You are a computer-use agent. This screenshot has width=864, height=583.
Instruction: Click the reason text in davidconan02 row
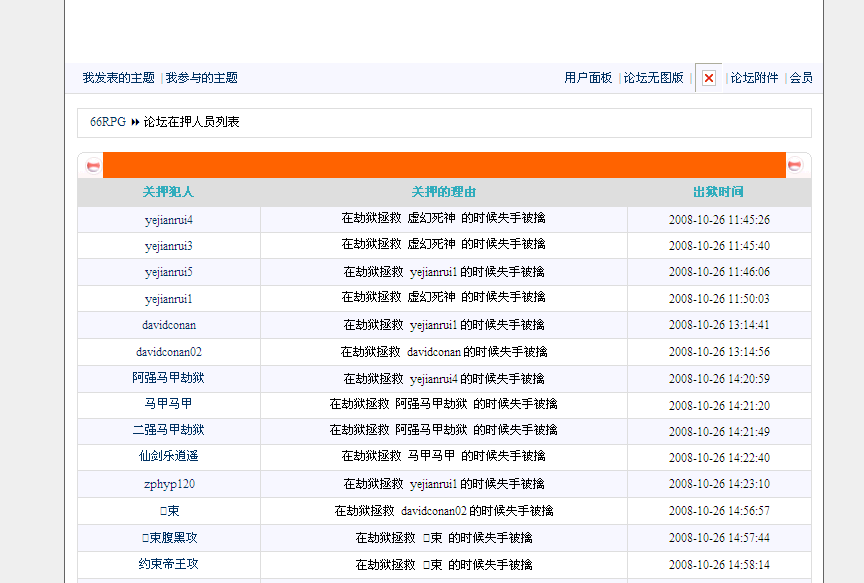444,352
